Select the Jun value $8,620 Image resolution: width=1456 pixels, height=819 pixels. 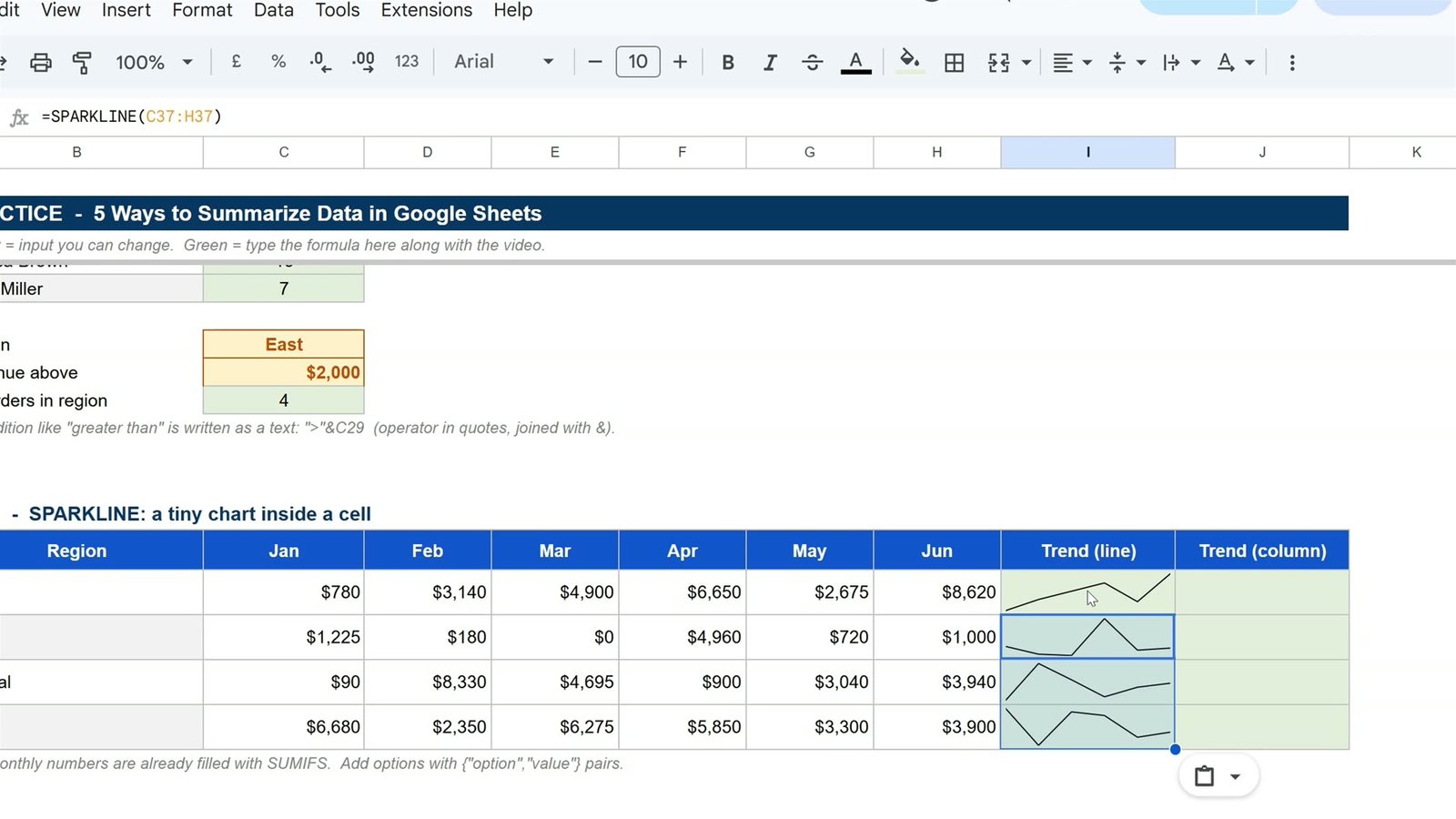tap(937, 592)
